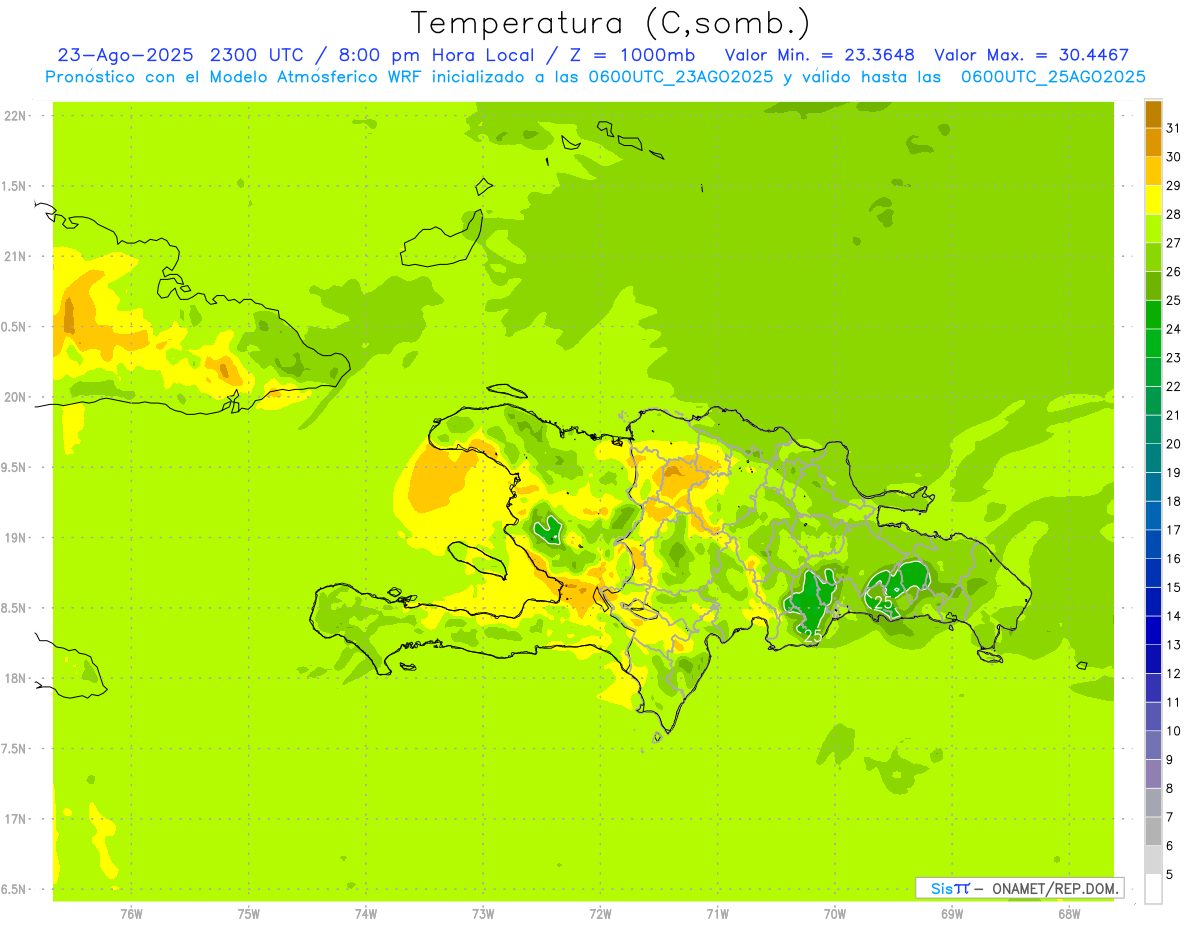Click the "68W" longitude axis label
Image resolution: width=1200 pixels, height=927 pixels.
(1069, 914)
